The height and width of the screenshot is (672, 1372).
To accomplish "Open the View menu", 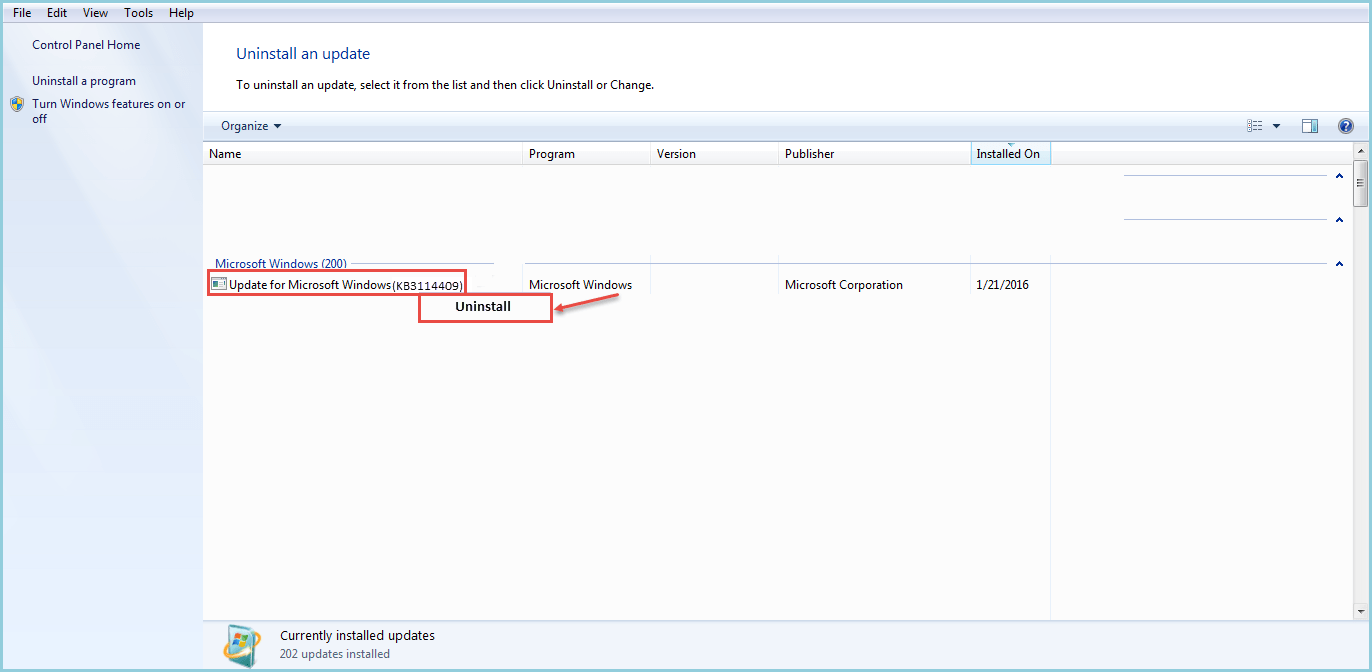I will tap(96, 13).
